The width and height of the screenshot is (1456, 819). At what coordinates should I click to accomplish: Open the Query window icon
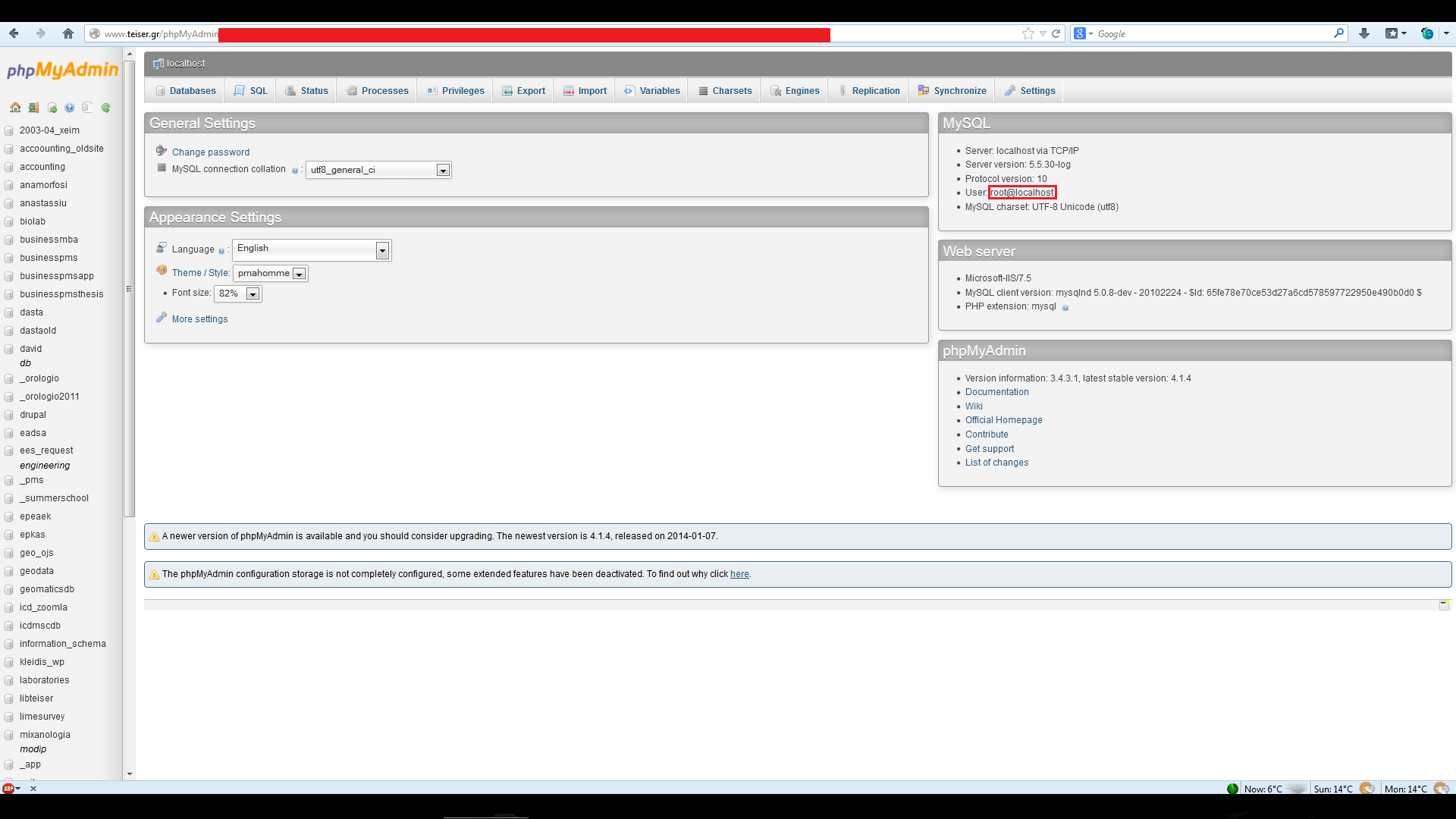pos(52,108)
